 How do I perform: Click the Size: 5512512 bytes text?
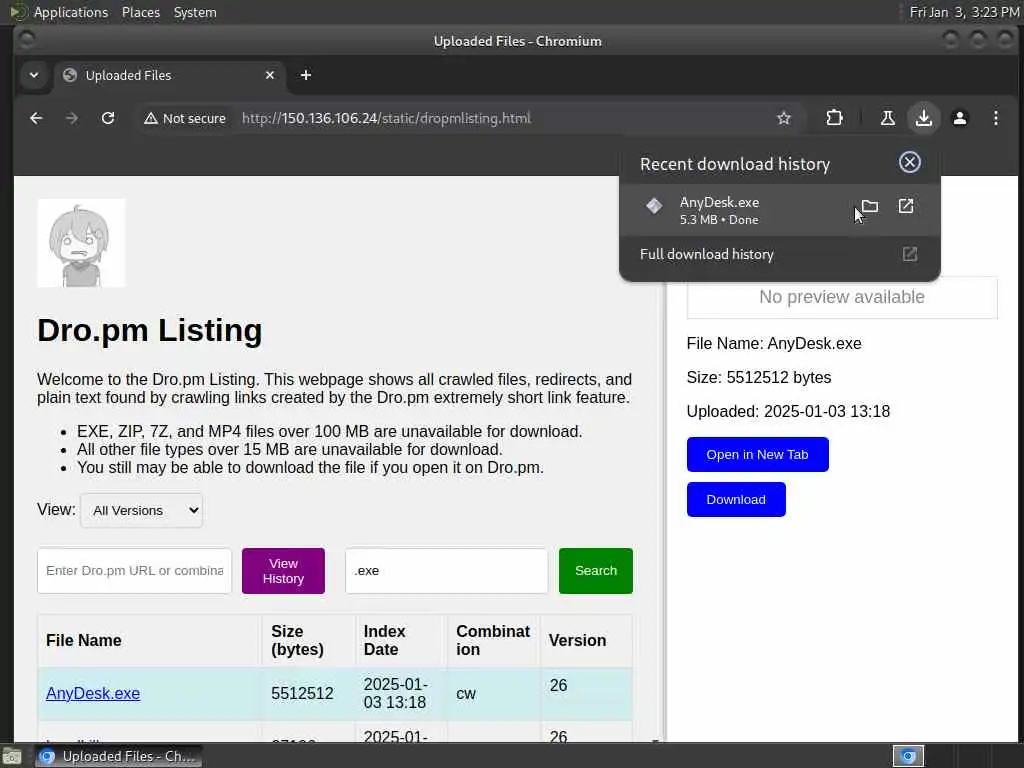(759, 377)
